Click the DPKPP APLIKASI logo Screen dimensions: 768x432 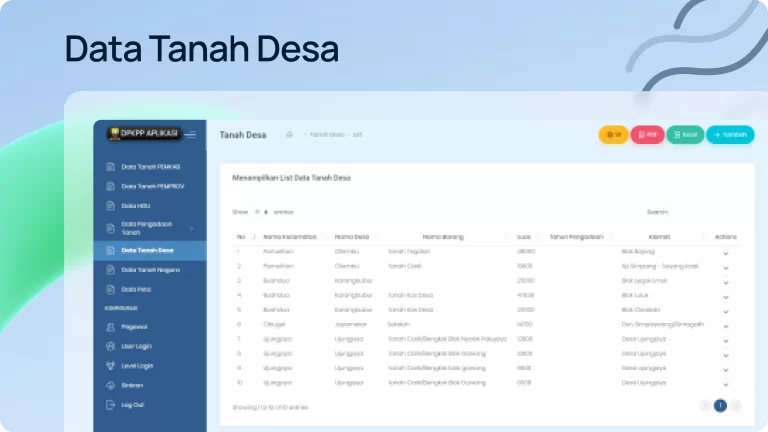pyautogui.click(x=144, y=134)
